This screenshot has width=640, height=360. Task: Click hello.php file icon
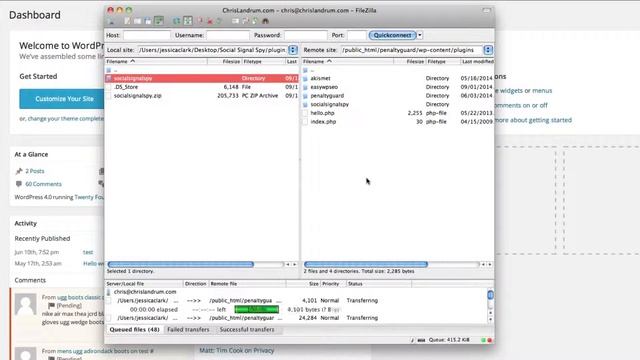(305, 113)
